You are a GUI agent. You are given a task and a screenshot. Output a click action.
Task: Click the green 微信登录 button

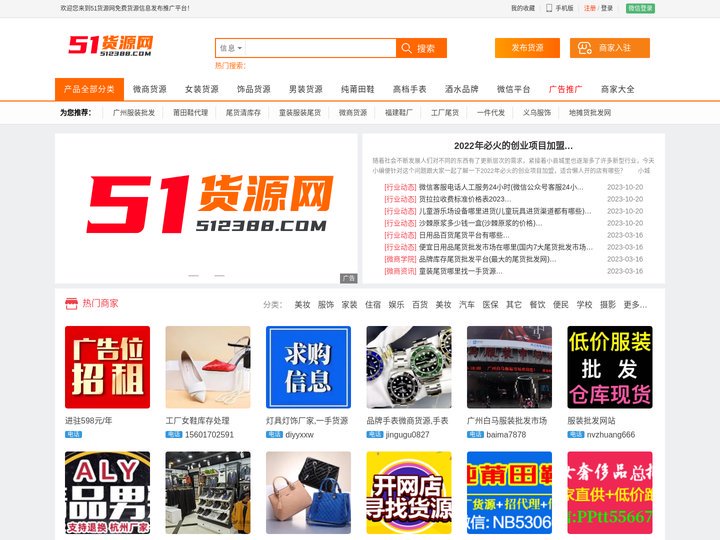641,8
